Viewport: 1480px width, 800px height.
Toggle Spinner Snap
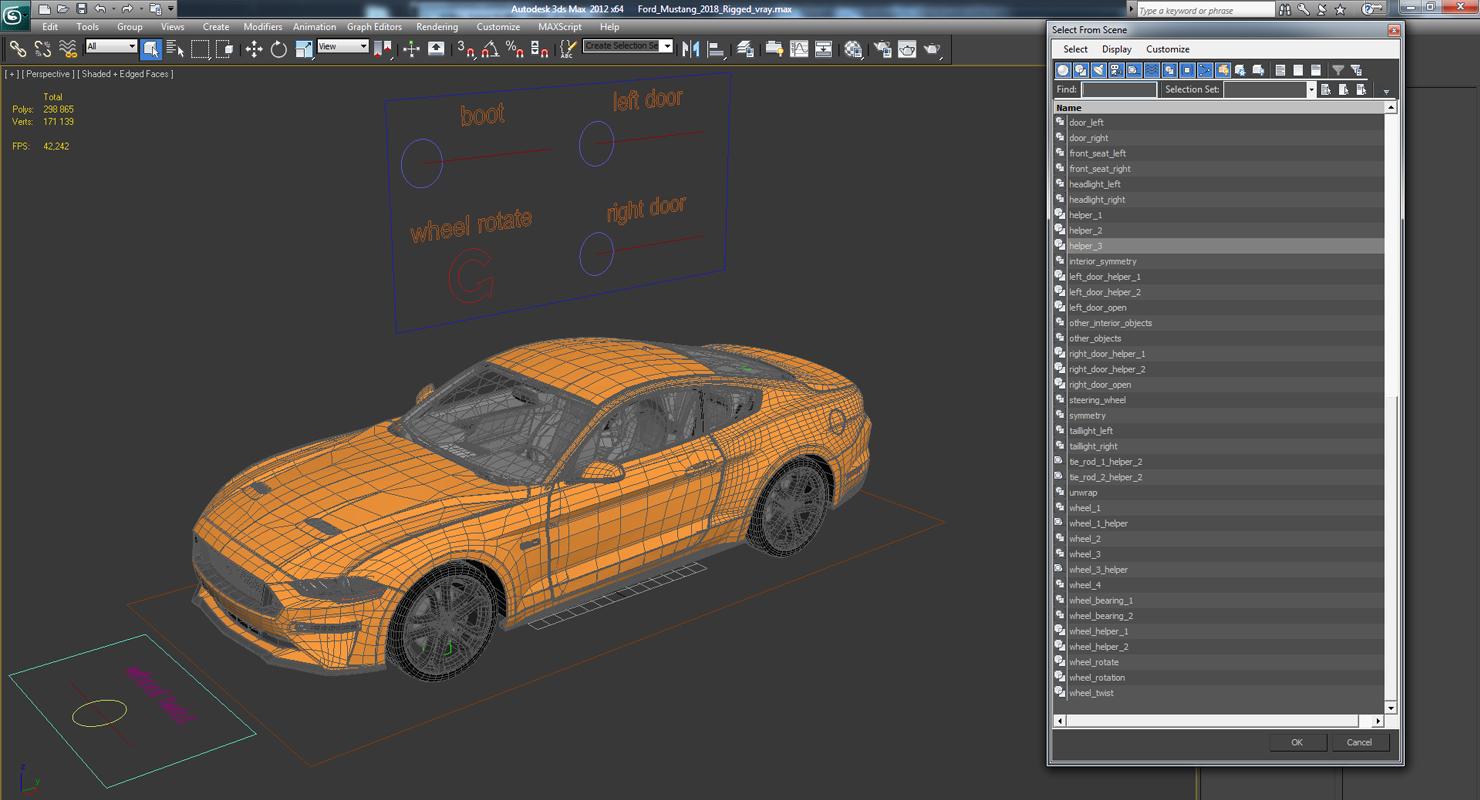pos(539,49)
